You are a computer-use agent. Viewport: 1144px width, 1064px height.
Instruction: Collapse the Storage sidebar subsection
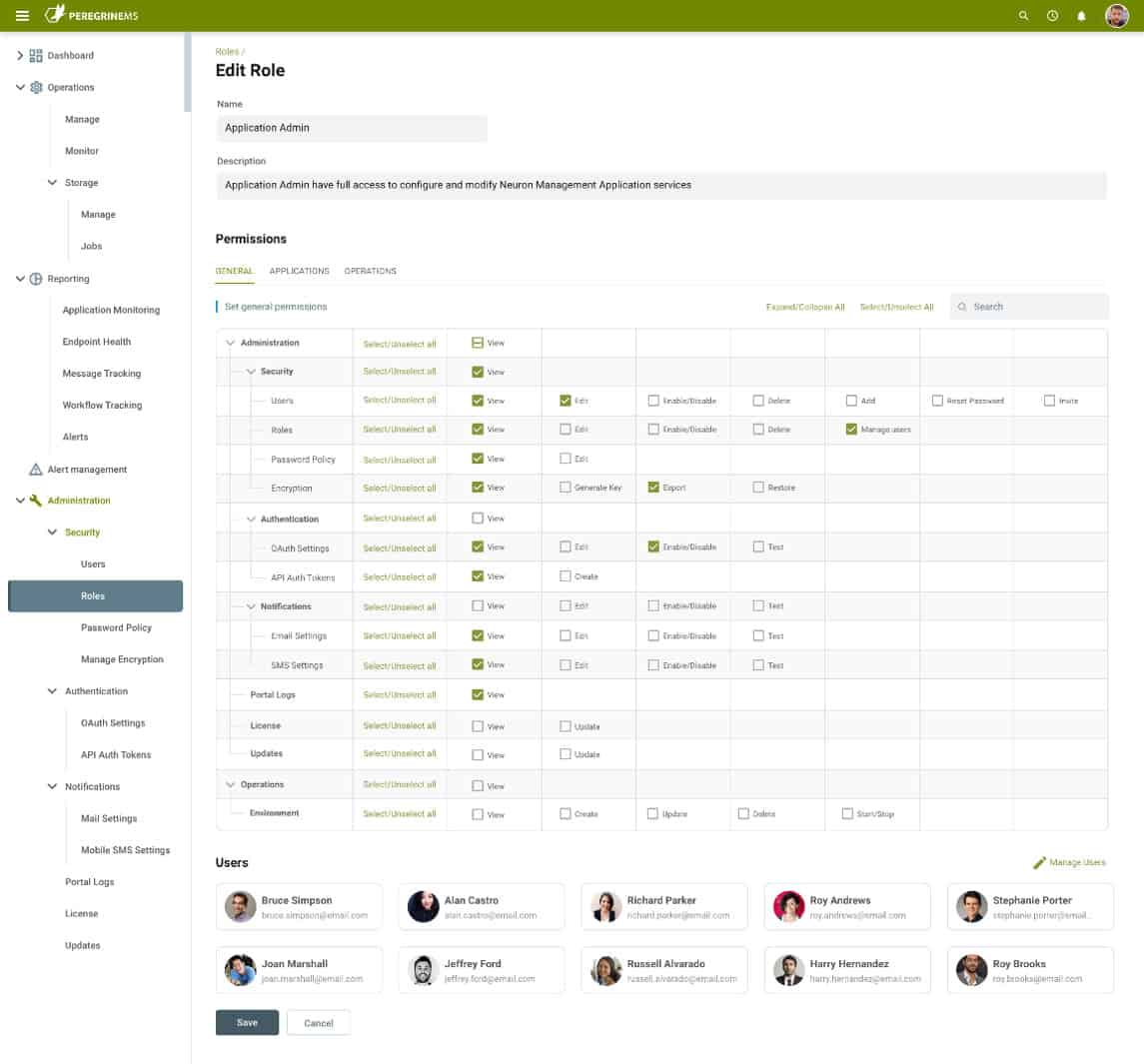[52, 183]
